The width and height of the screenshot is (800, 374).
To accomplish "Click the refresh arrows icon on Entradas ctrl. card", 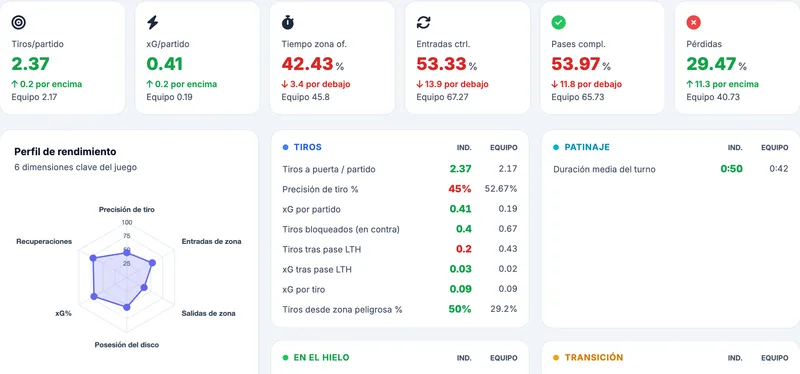I will coord(423,22).
